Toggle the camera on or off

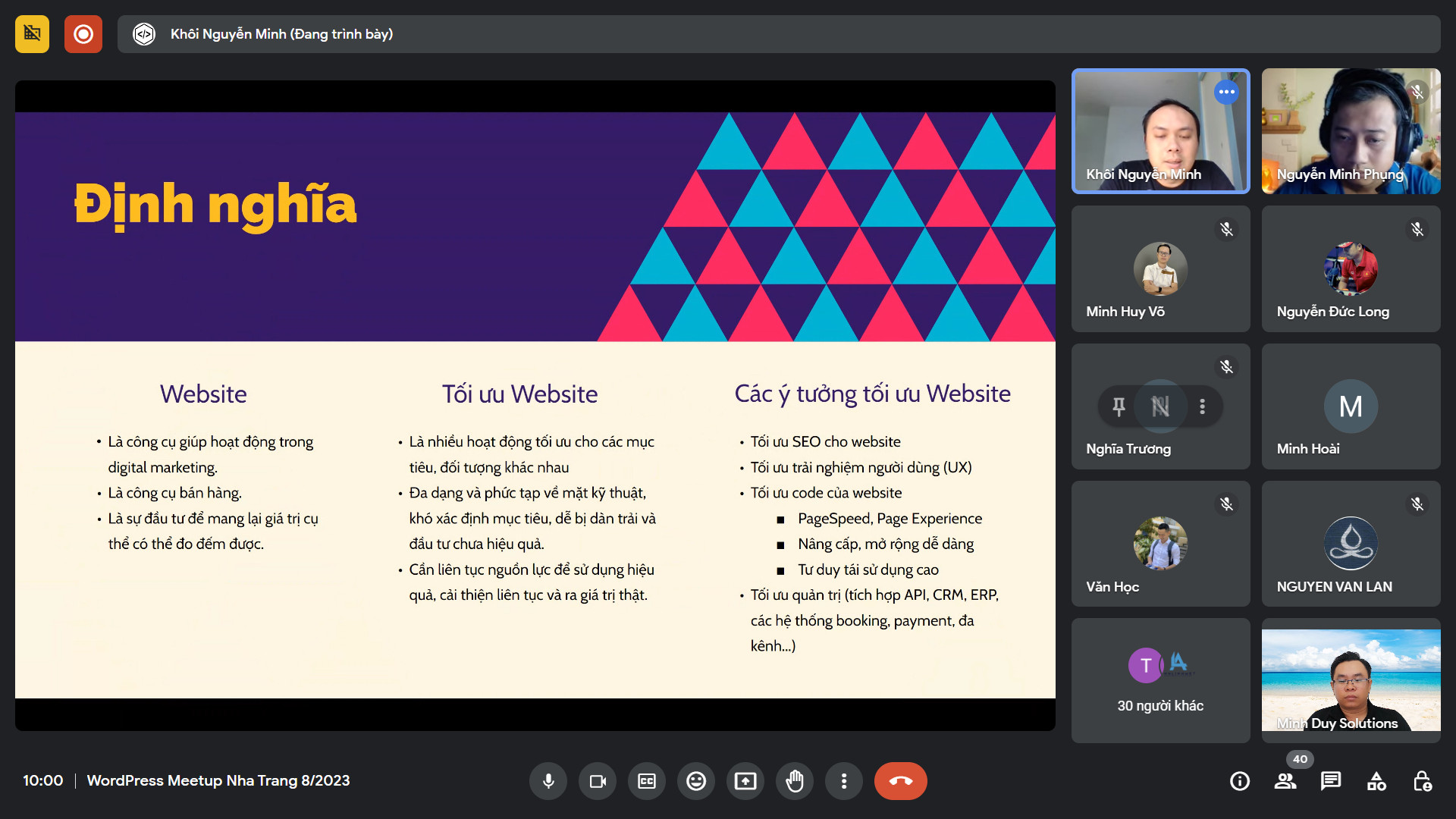(598, 781)
